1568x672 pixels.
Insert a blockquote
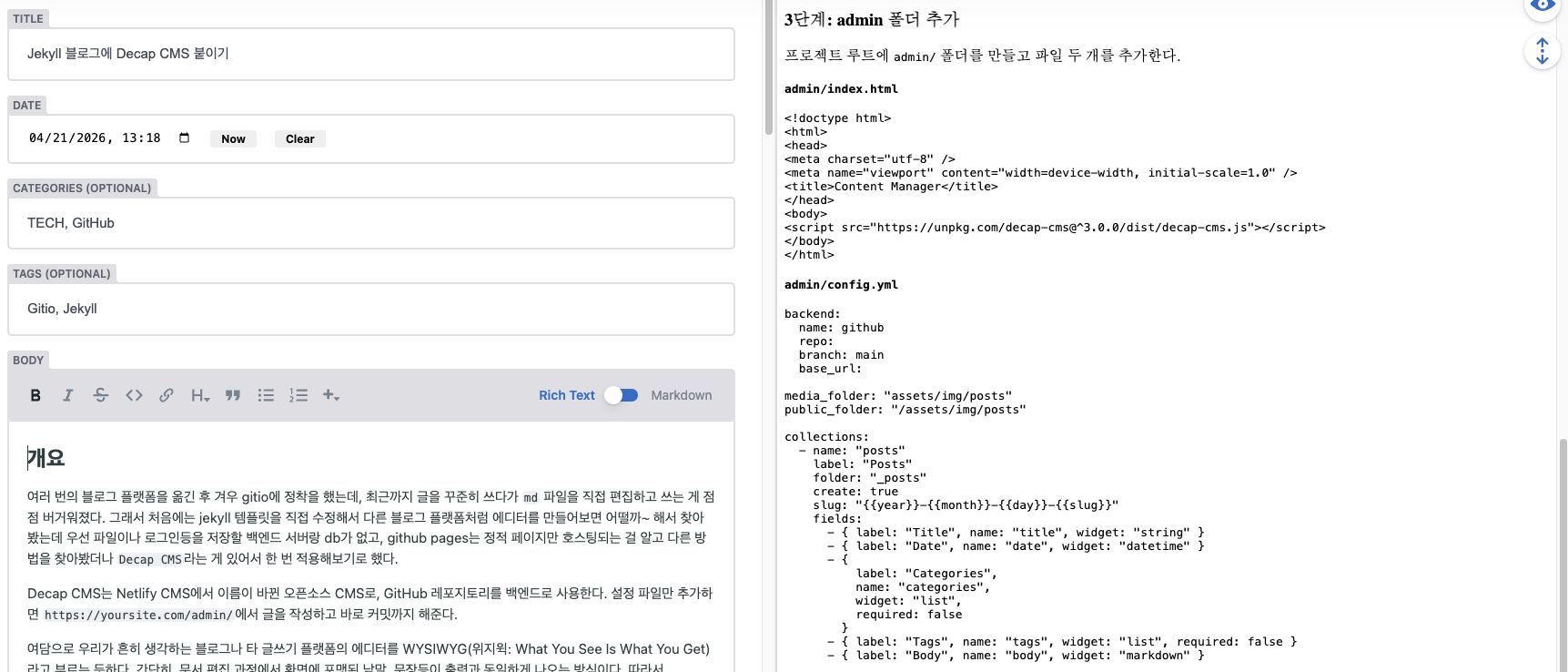pyautogui.click(x=233, y=395)
